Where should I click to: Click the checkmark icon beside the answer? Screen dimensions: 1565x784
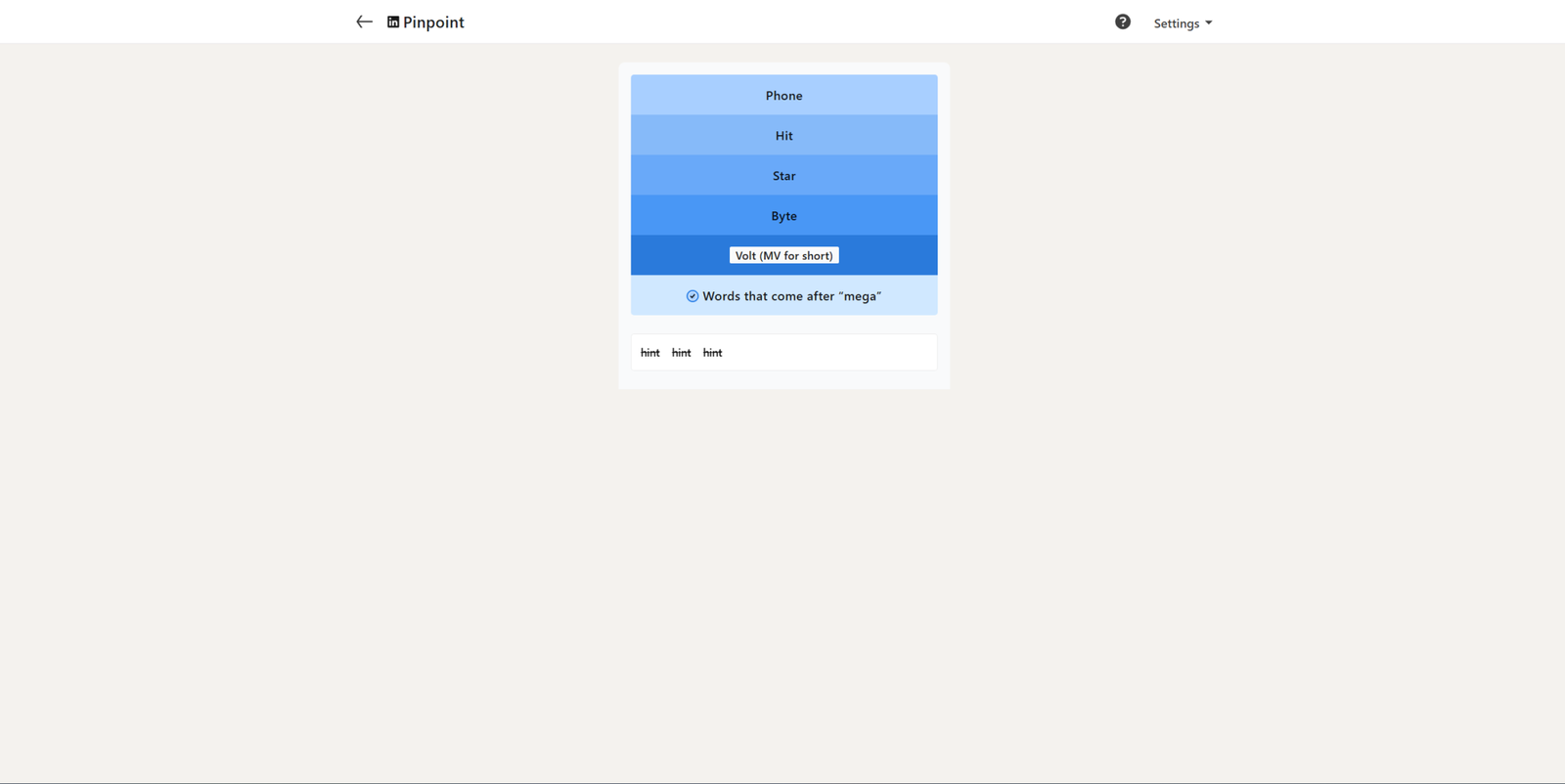coord(693,296)
